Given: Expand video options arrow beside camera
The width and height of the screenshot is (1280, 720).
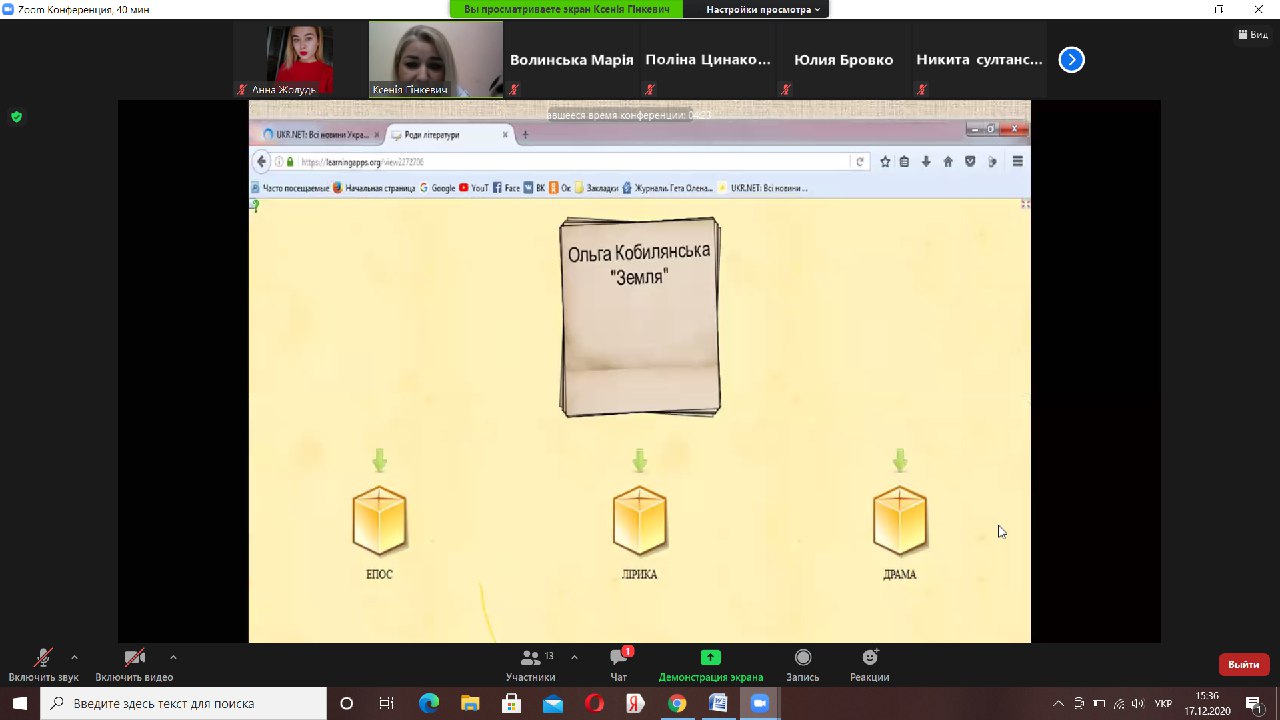Looking at the screenshot, I should click(173, 657).
